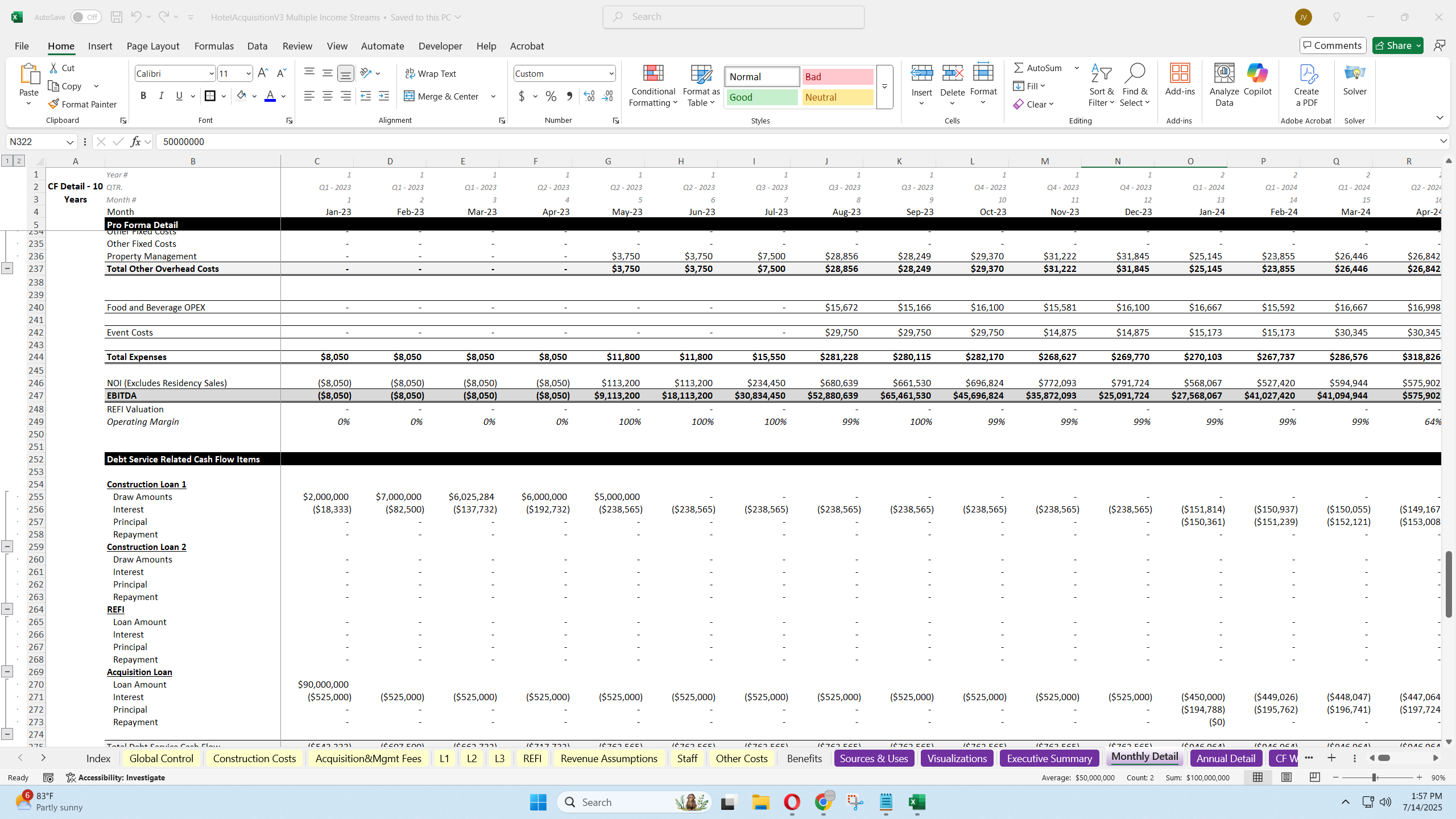Apply the Good cell style
The image size is (1456, 819).
(x=761, y=97)
